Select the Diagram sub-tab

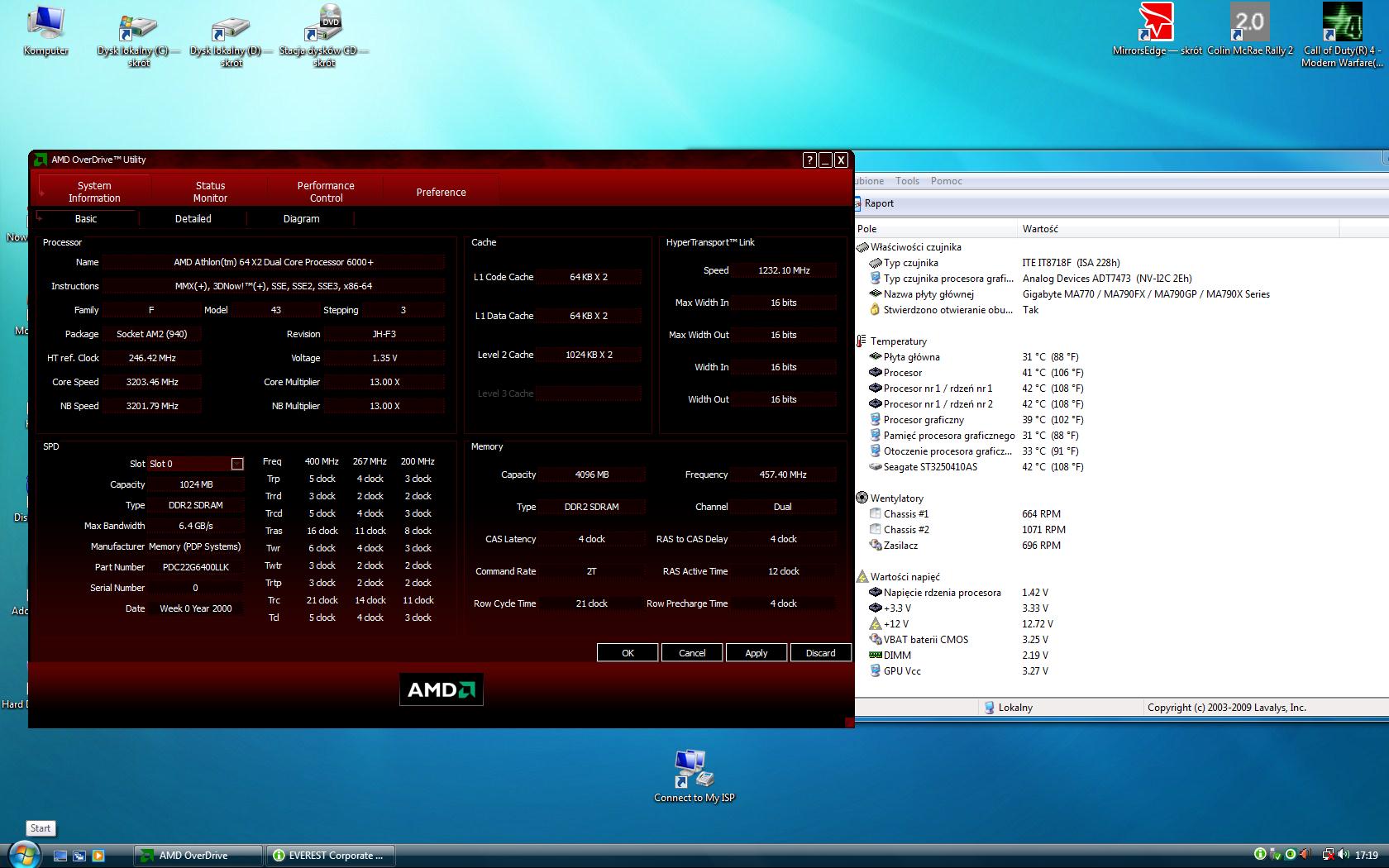(x=301, y=219)
